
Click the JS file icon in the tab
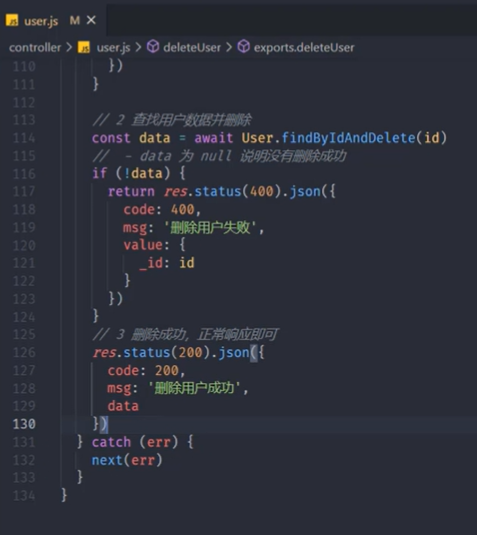tap(12, 20)
